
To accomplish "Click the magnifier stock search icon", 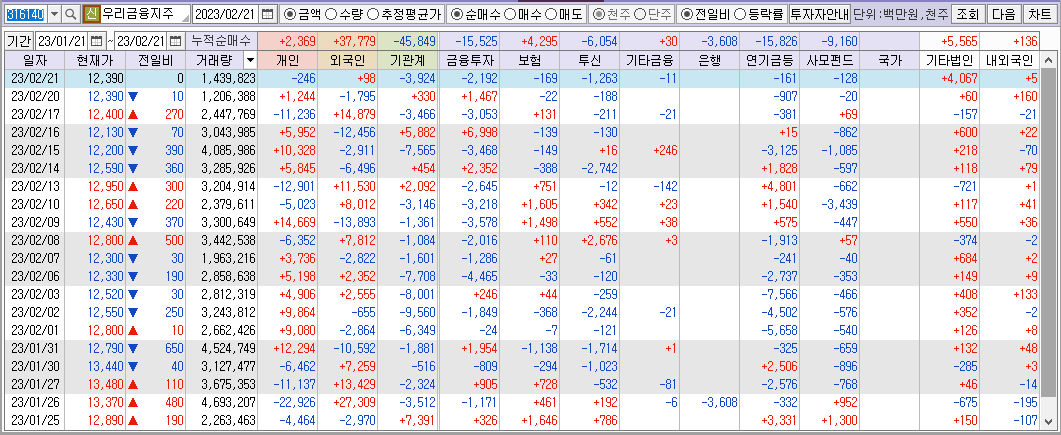I will pos(71,14).
